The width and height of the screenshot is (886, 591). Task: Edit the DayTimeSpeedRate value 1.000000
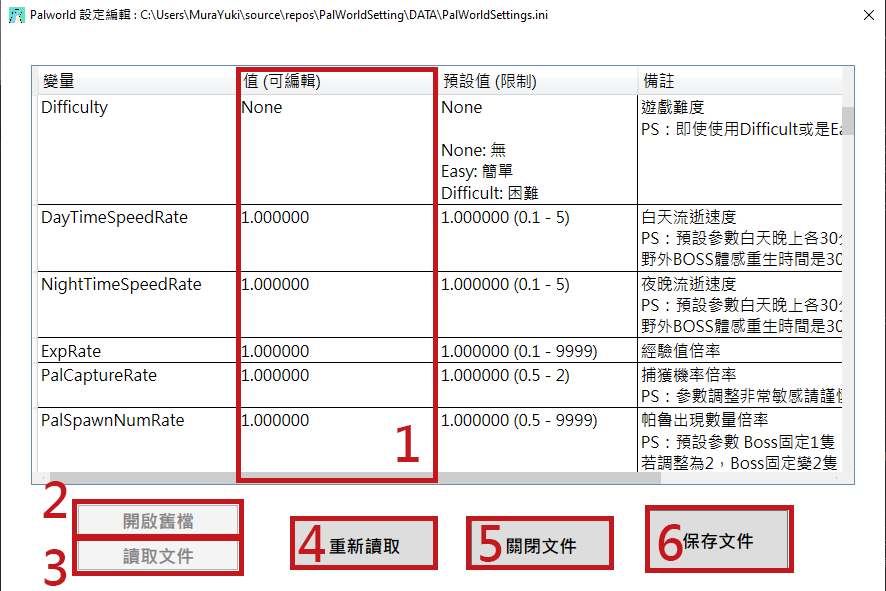[337, 238]
